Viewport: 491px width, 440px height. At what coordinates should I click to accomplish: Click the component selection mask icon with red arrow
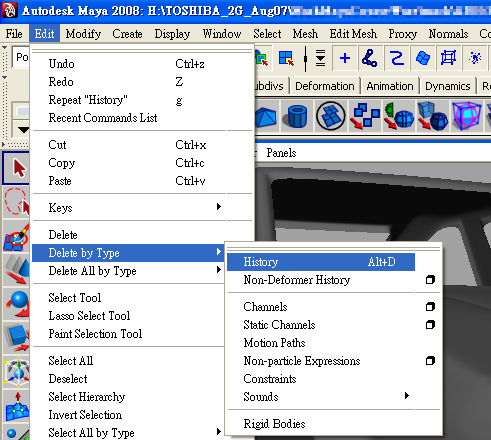[286, 58]
